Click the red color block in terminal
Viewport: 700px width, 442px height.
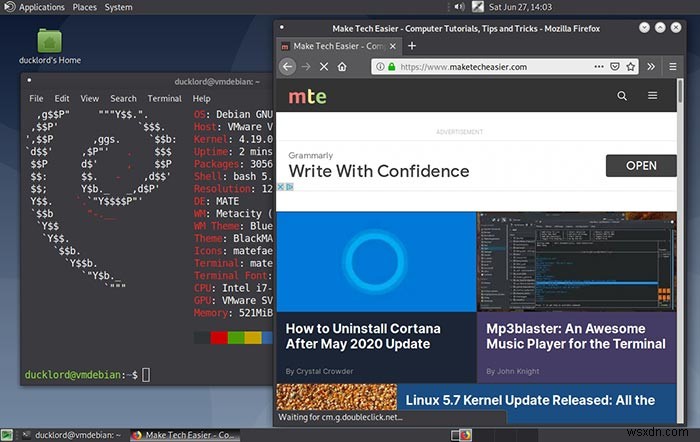(219, 338)
